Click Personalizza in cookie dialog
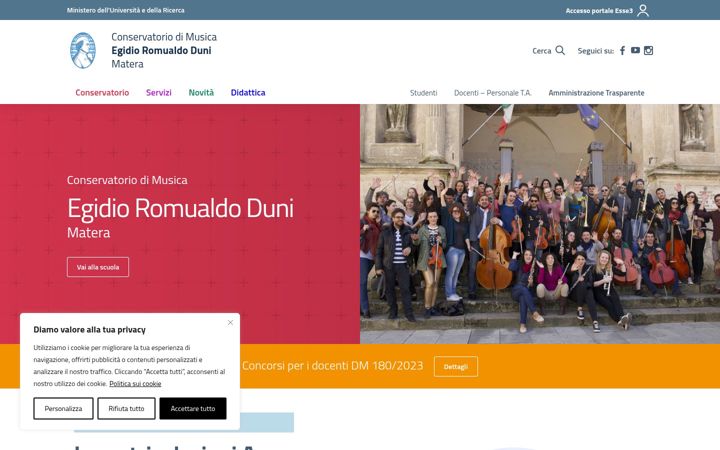The height and width of the screenshot is (450, 720). click(x=63, y=408)
